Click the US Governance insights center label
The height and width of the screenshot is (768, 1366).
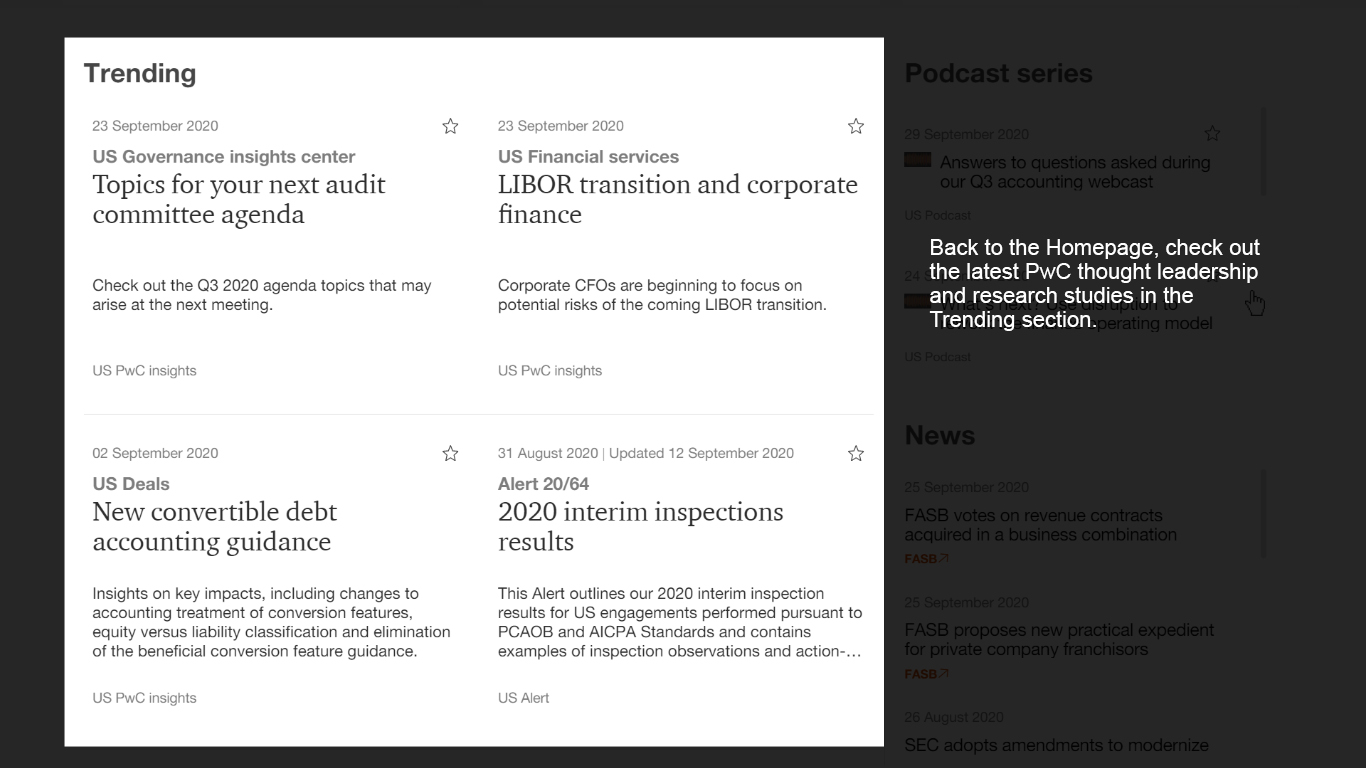point(223,157)
